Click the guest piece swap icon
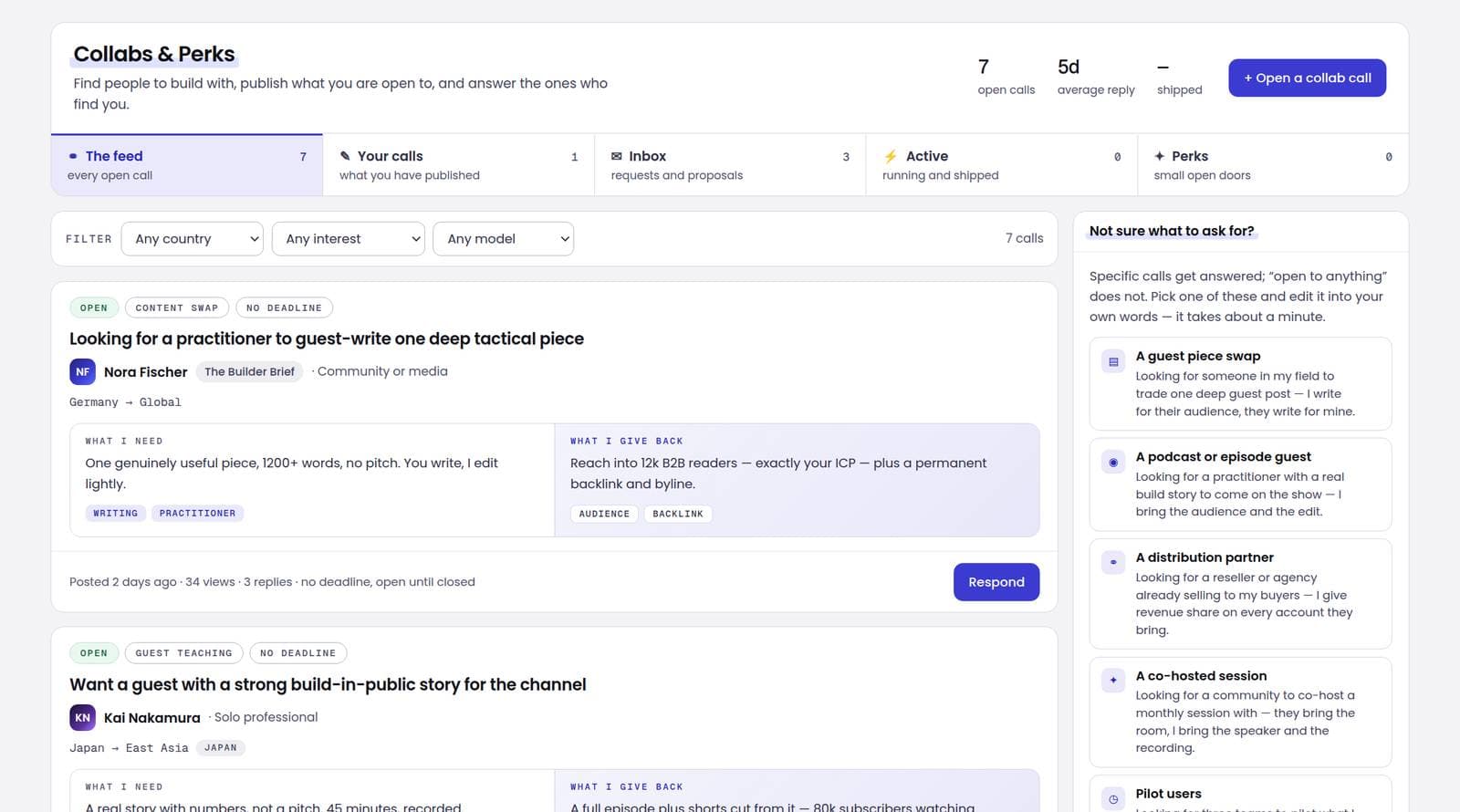The width and height of the screenshot is (1460, 812). pos(1113,362)
